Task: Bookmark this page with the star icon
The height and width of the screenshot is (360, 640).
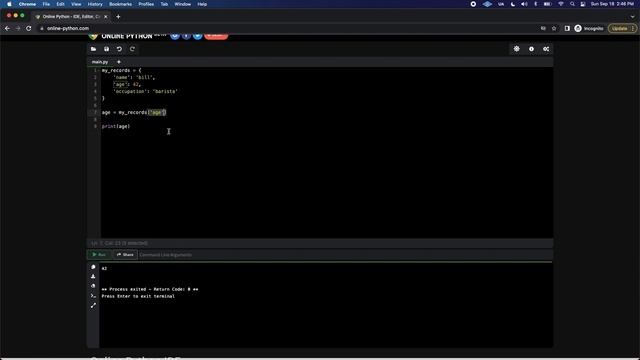Action: (x=554, y=29)
